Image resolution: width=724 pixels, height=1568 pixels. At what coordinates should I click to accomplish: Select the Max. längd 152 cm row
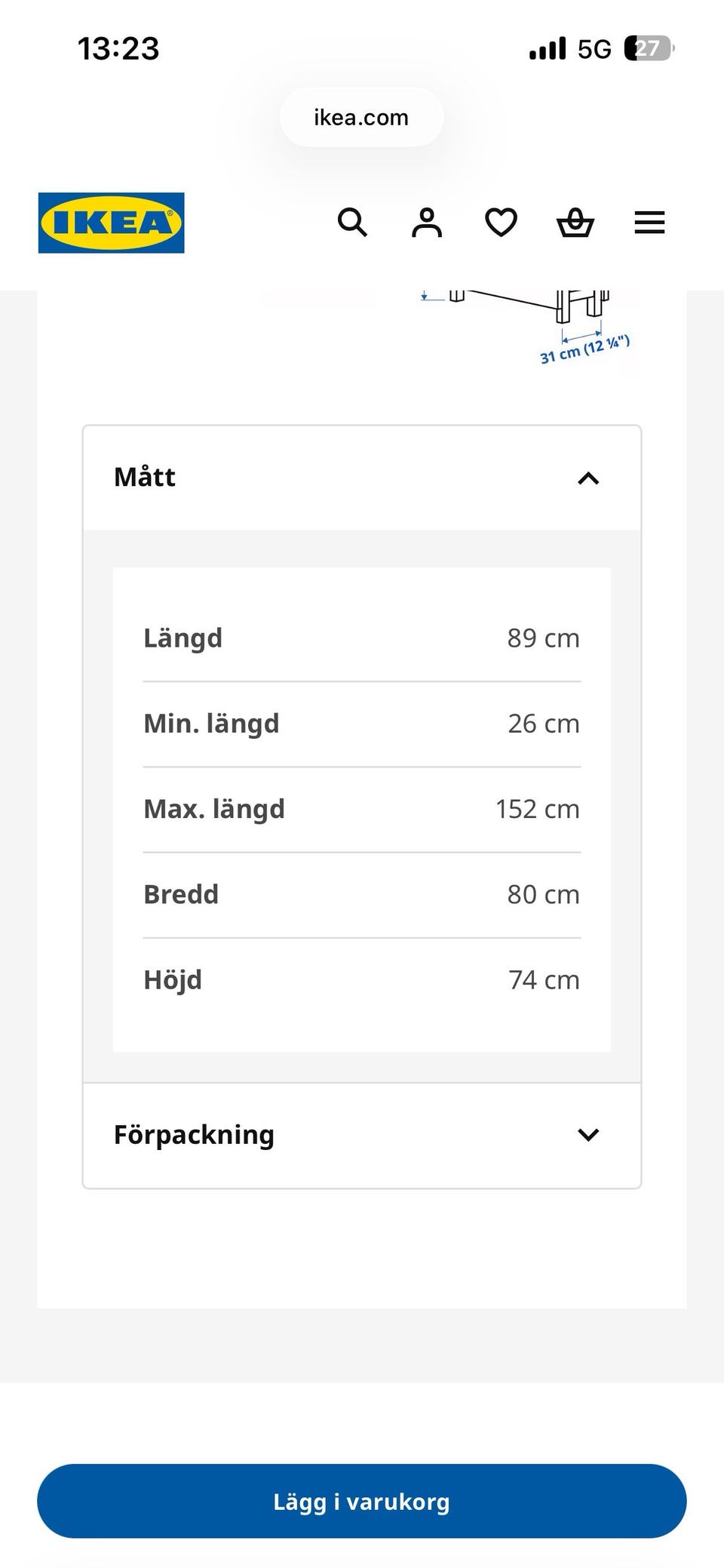(x=362, y=810)
